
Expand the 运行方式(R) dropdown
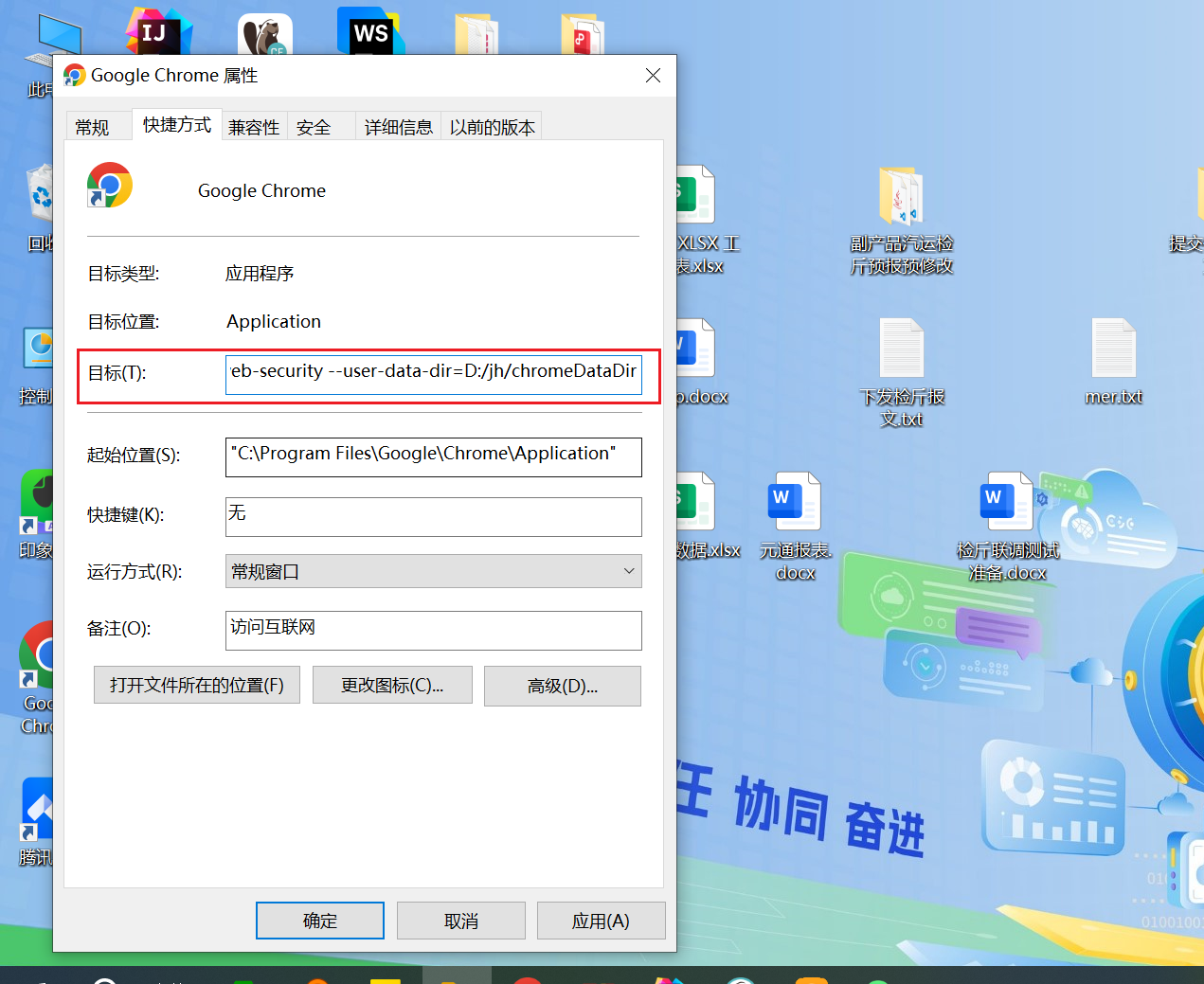pyautogui.click(x=434, y=571)
